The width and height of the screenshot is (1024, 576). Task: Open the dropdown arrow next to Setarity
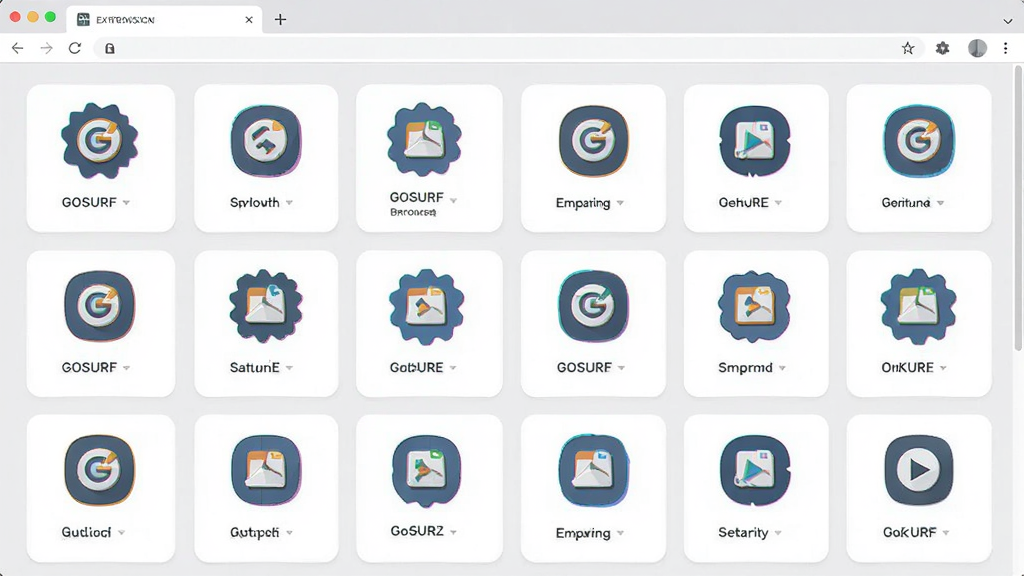(778, 533)
